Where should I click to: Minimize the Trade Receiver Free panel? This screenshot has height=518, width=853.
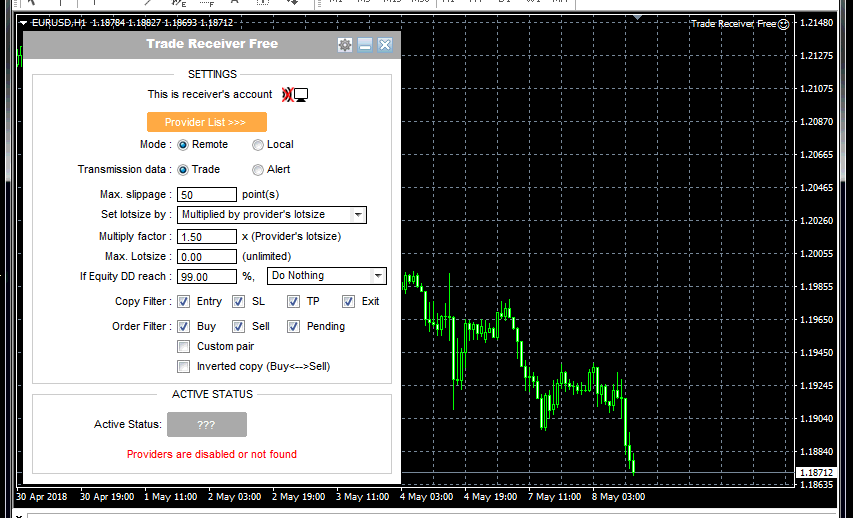[x=365, y=45]
